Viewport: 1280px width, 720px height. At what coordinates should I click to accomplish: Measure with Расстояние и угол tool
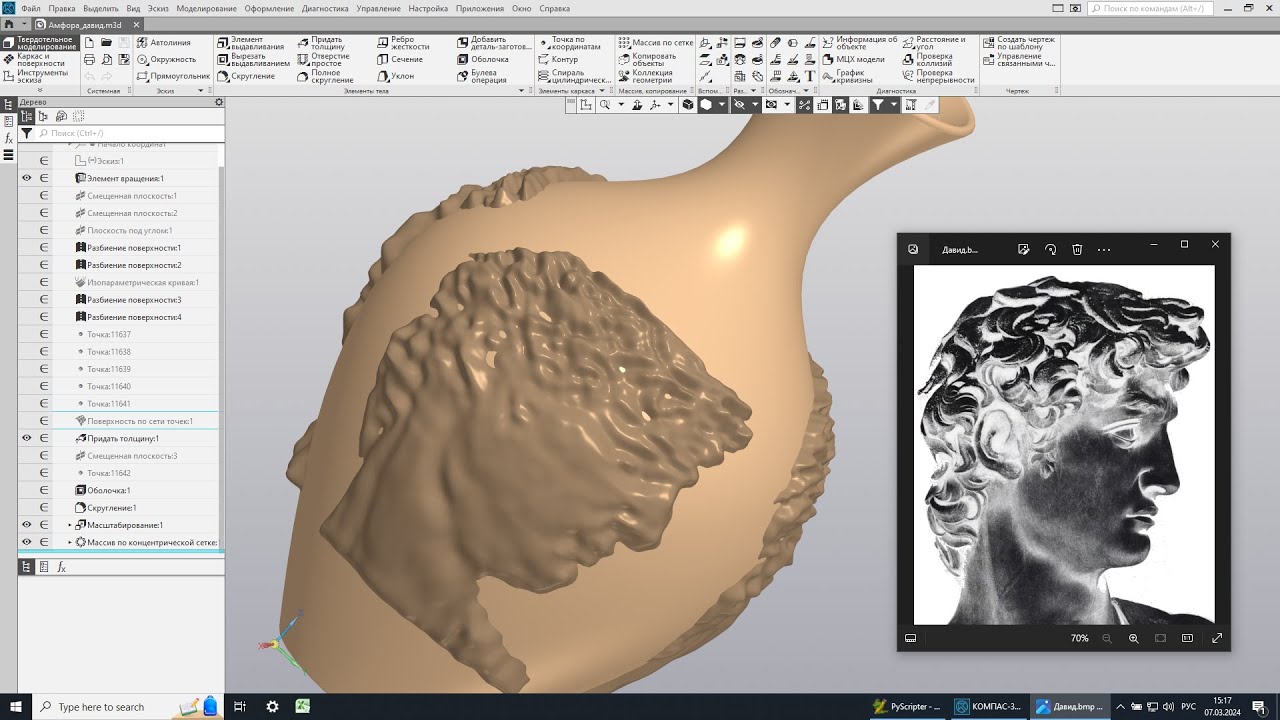934,43
